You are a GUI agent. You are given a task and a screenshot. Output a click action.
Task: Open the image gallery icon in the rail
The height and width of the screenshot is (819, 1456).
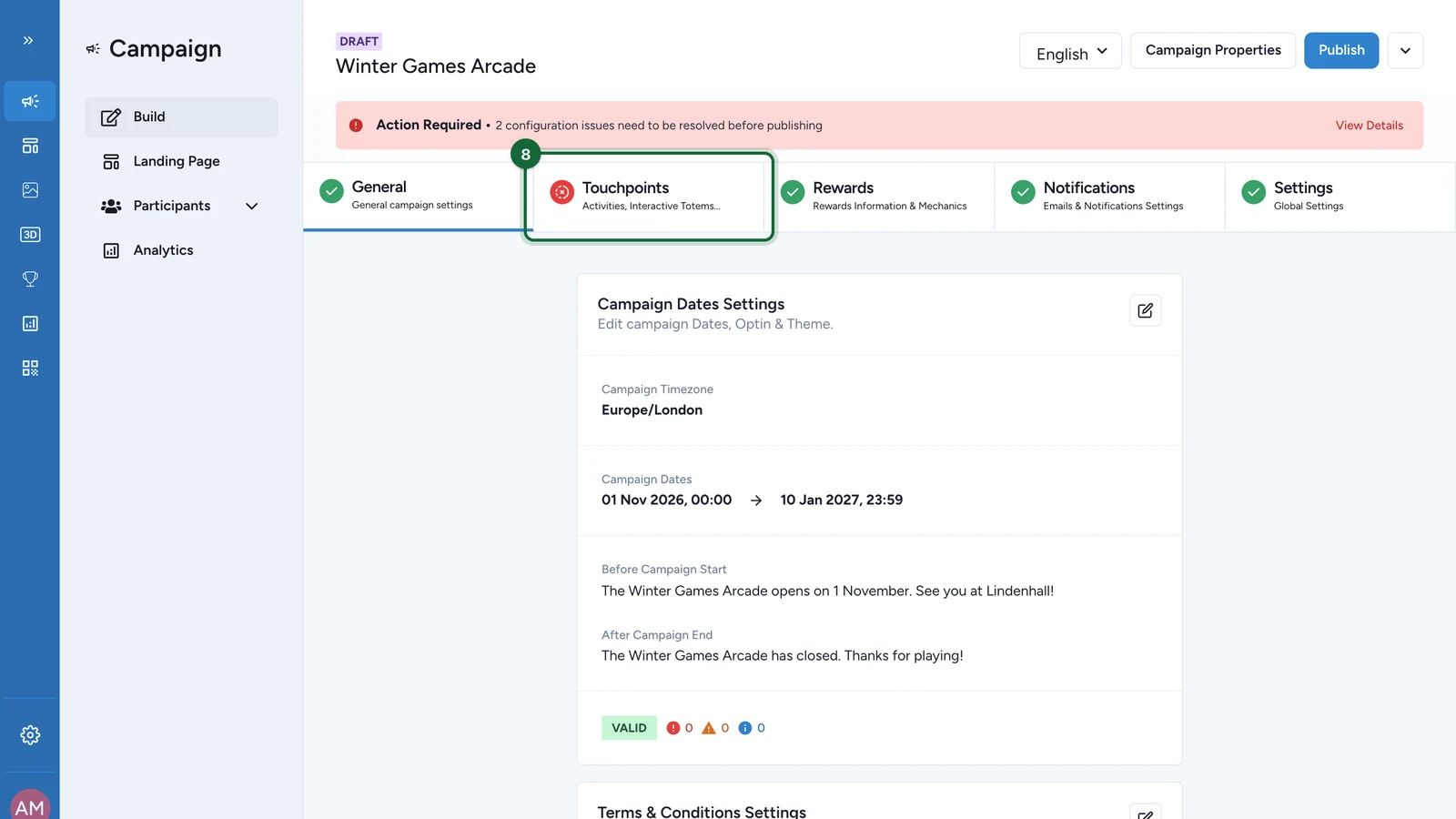30,190
